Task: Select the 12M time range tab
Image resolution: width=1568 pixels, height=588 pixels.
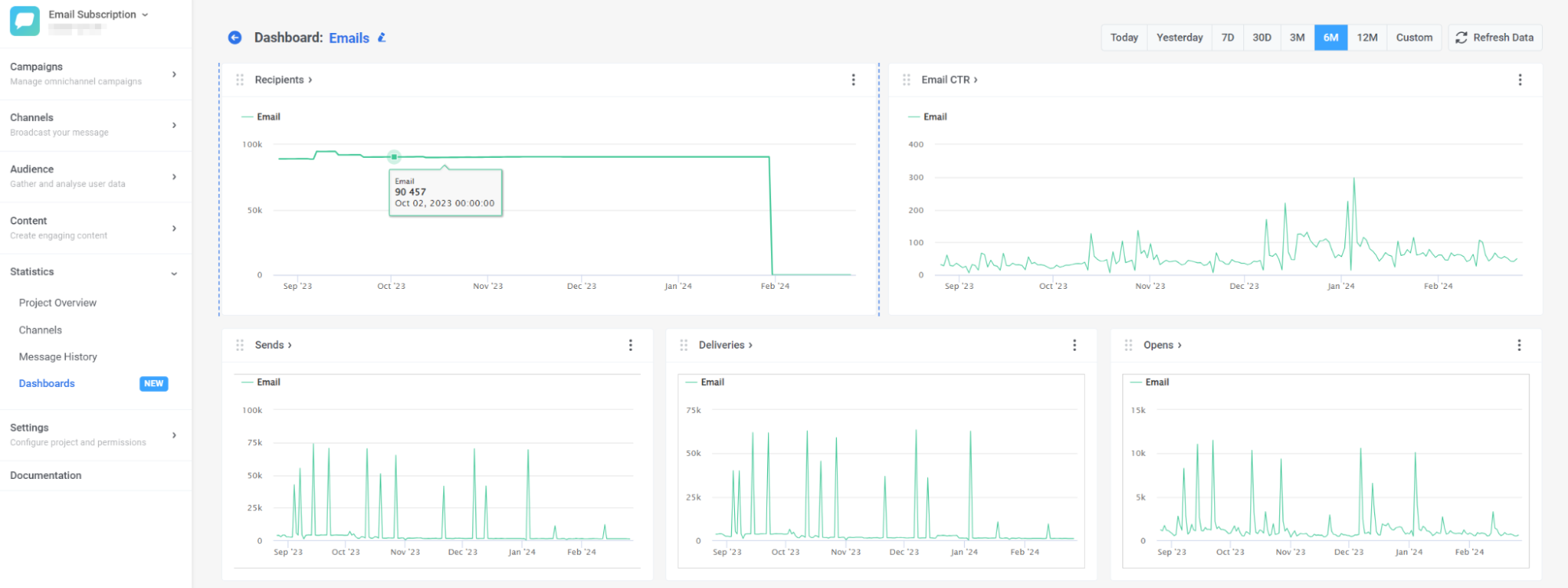Action: (x=1366, y=38)
